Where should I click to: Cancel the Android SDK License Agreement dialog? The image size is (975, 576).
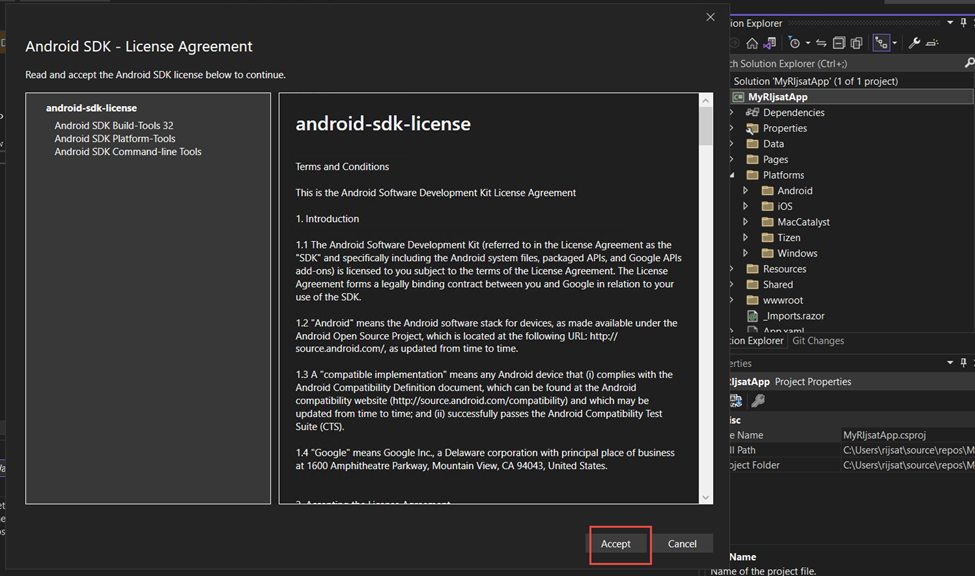[x=682, y=543]
